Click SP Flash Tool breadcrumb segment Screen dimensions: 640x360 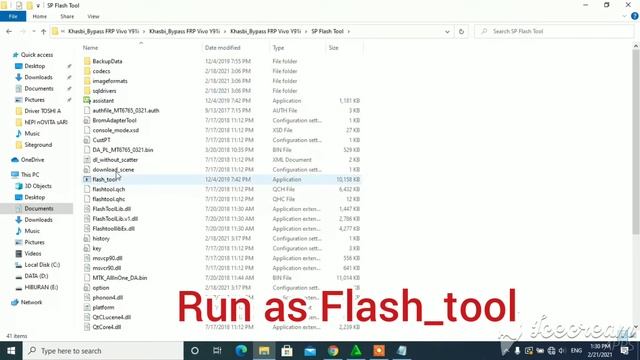coord(327,31)
